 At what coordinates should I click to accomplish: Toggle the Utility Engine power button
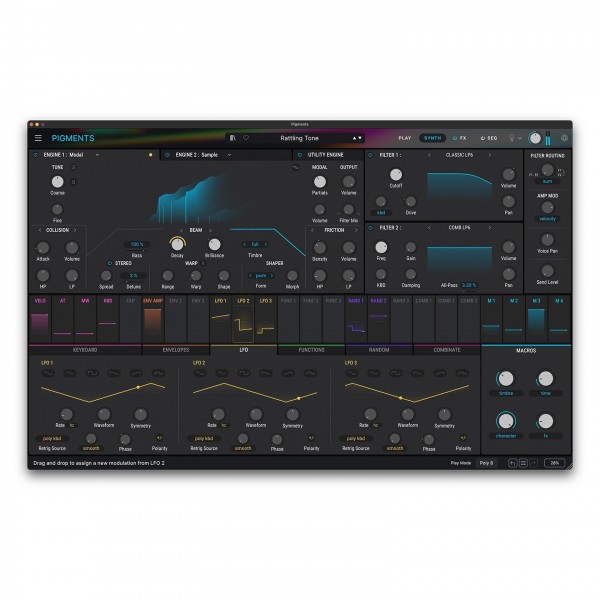click(x=300, y=155)
